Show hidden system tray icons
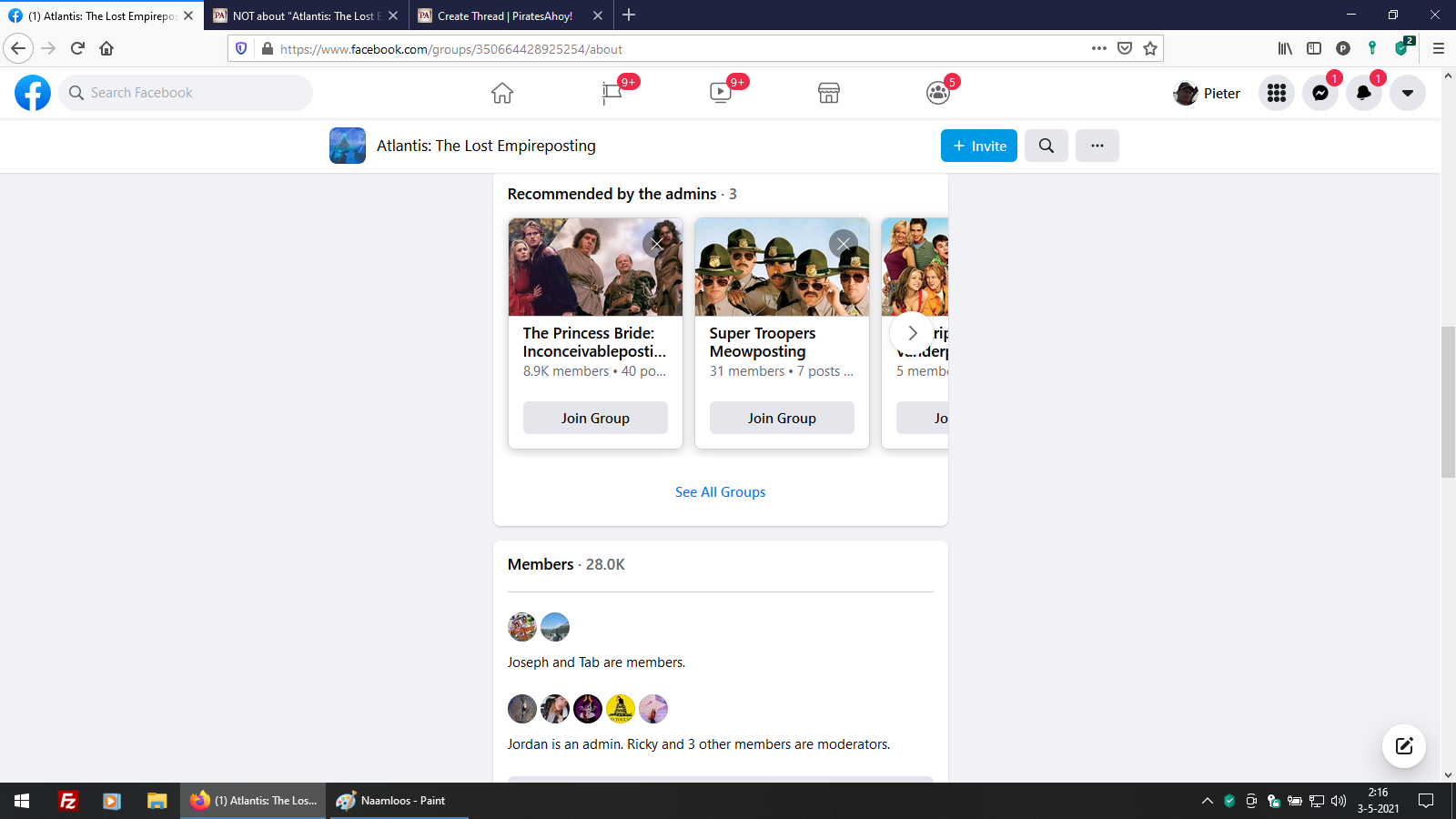The image size is (1456, 819). pyautogui.click(x=1207, y=801)
